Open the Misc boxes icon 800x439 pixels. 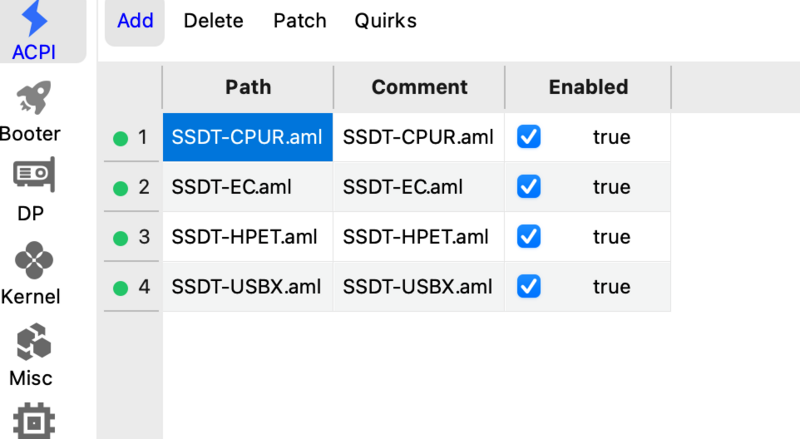(x=34, y=342)
